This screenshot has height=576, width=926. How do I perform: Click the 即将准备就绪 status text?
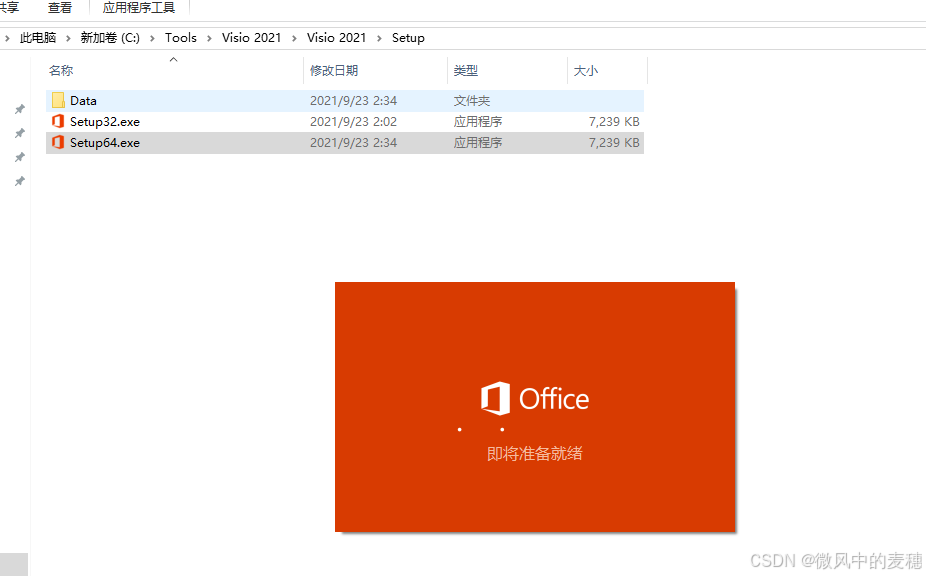534,454
